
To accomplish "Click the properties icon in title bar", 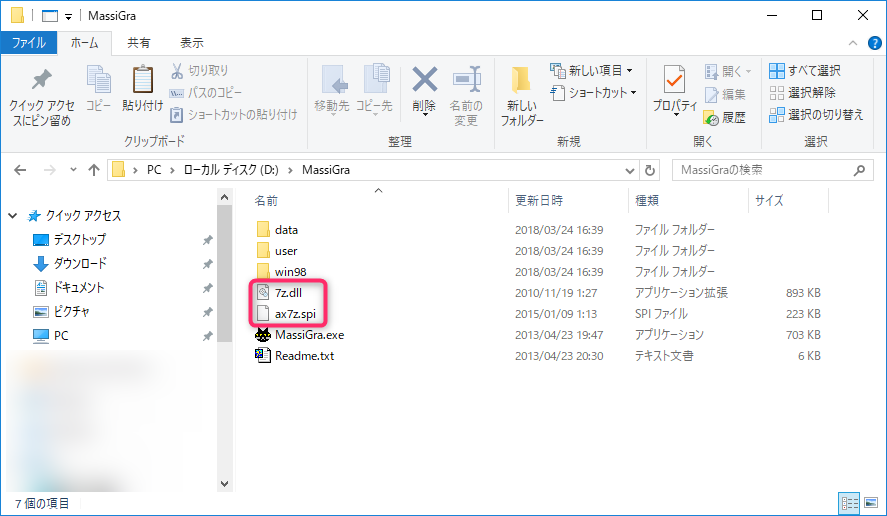I will coord(50,16).
